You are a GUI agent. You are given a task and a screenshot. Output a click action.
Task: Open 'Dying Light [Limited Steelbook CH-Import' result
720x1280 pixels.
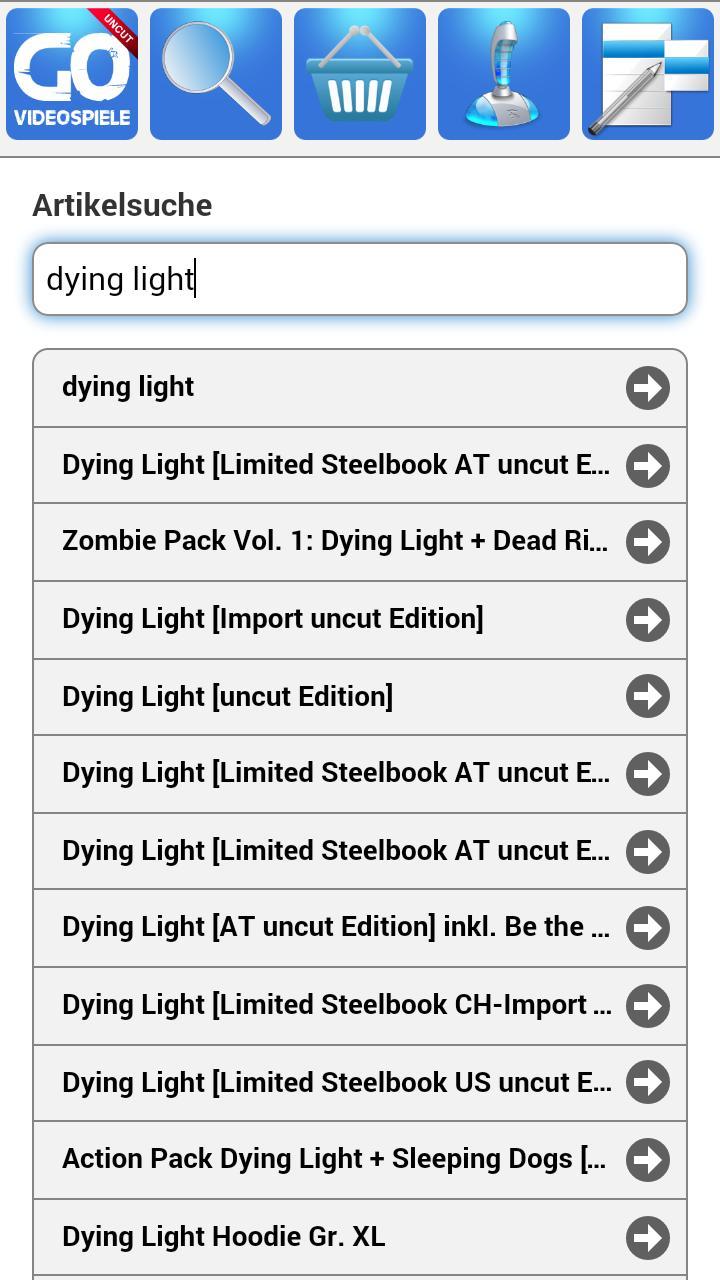pos(300,1005)
